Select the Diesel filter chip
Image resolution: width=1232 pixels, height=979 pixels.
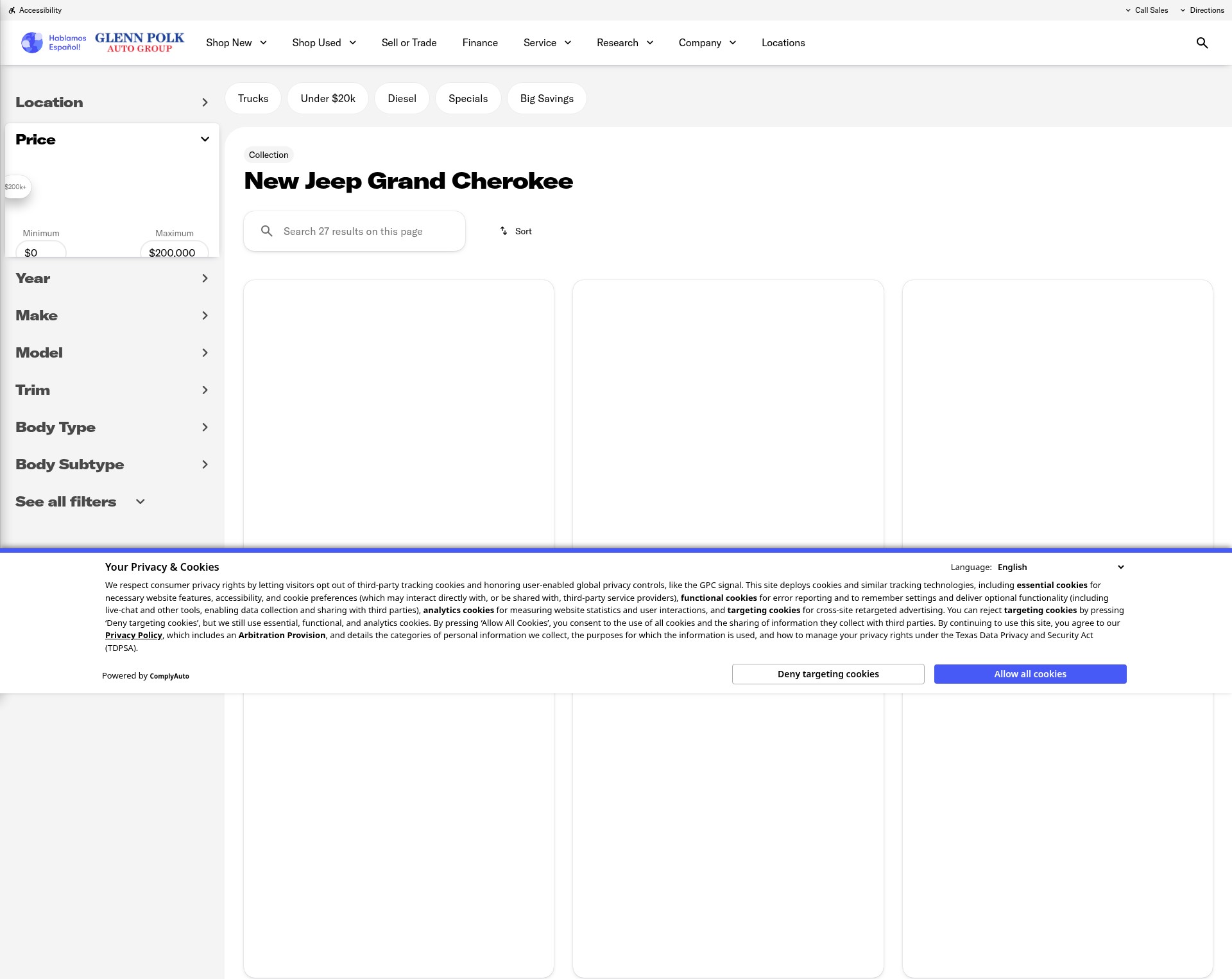tap(402, 98)
